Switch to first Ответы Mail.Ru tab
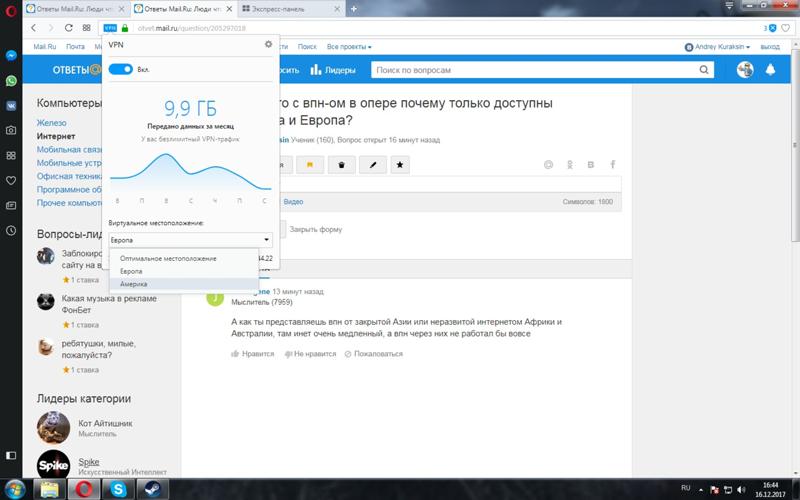Viewport: 800px width, 500px height. [77, 9]
